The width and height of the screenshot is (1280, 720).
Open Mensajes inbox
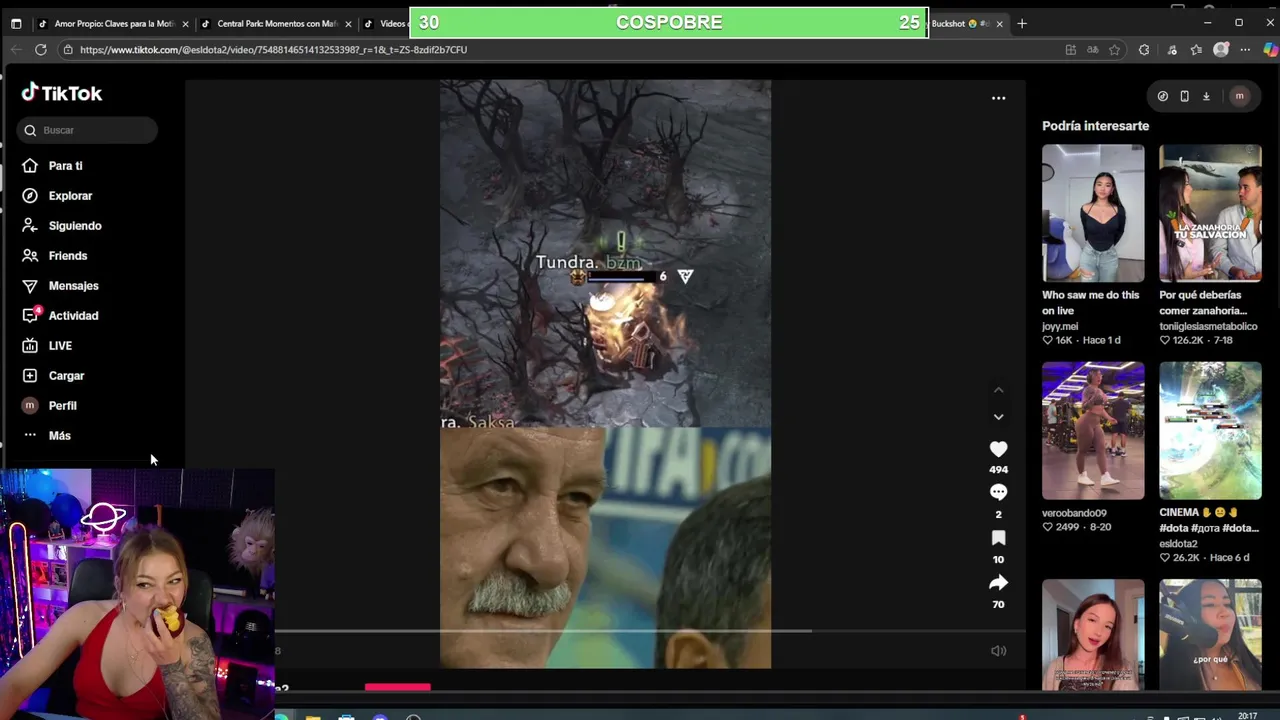click(x=73, y=286)
